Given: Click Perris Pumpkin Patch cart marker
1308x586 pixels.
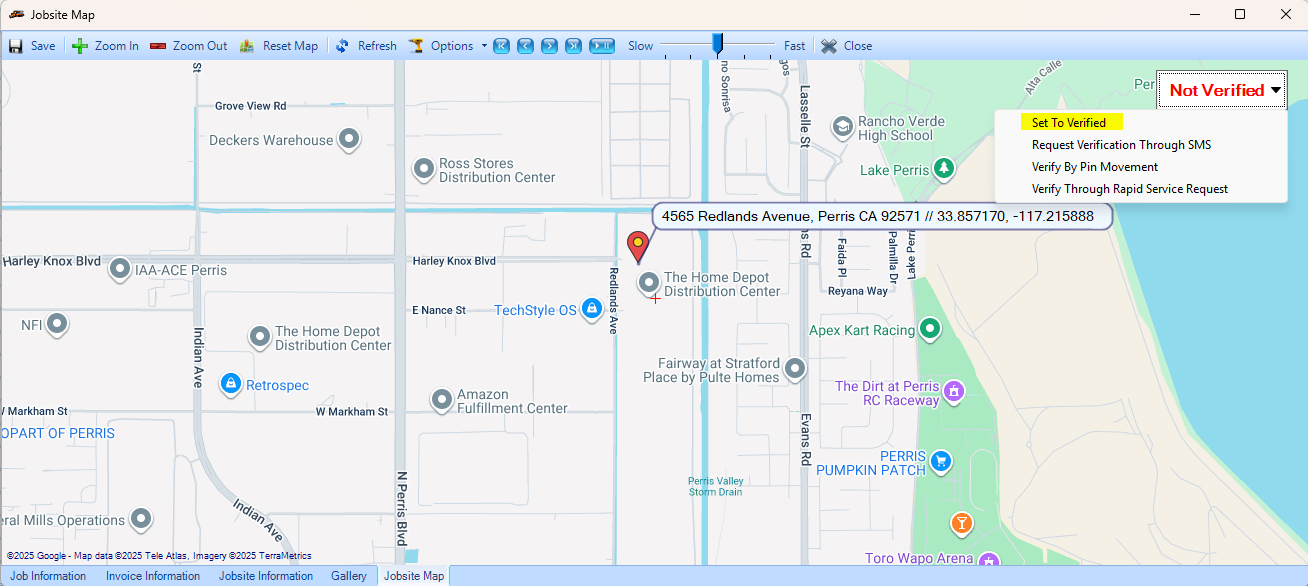Looking at the screenshot, I should (940, 461).
